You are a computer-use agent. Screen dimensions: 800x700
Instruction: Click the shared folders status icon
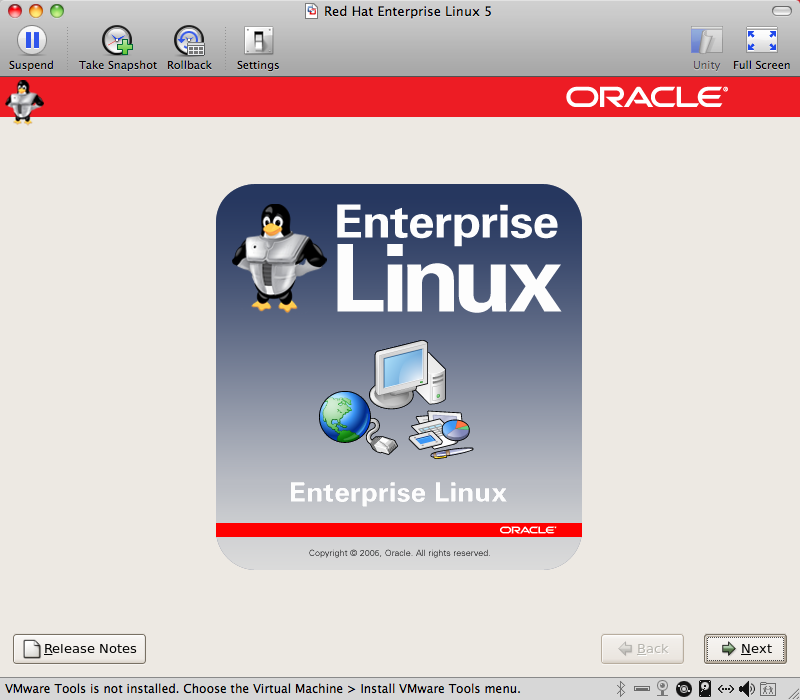click(x=768, y=689)
